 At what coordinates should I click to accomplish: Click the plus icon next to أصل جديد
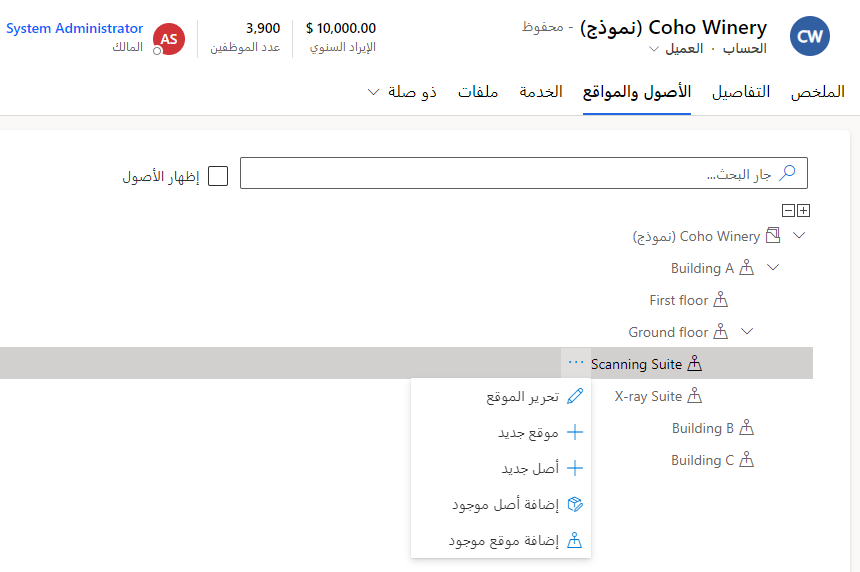[575, 468]
